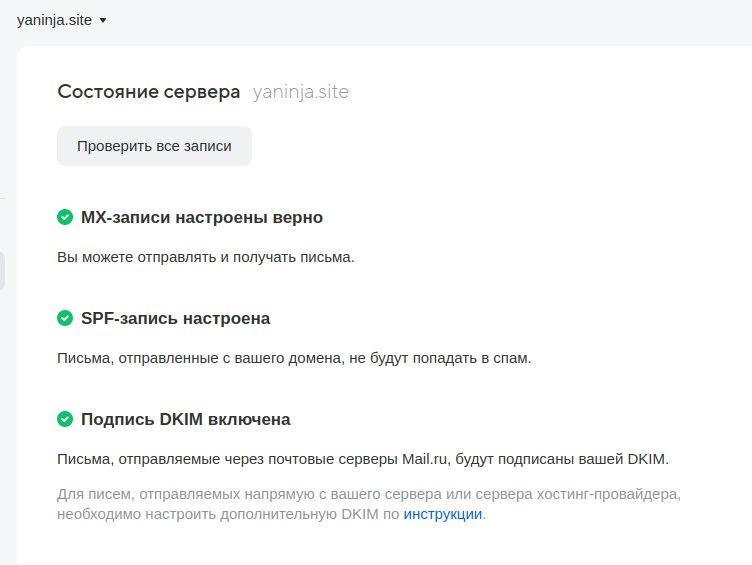The image size is (752, 565).
Task: Click the green check icon beside SPF-запись
Action: [65, 318]
